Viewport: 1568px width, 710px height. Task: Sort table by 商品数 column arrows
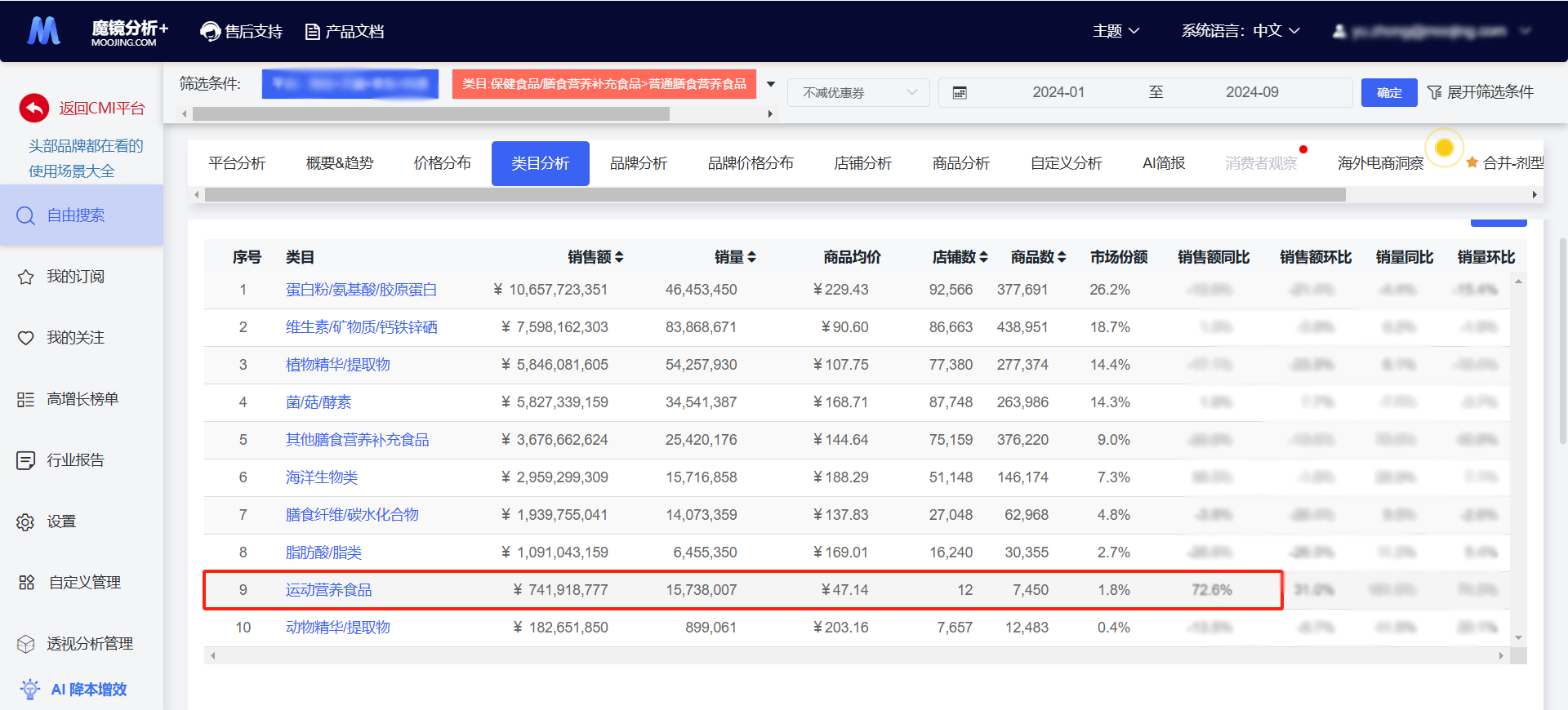(1062, 257)
